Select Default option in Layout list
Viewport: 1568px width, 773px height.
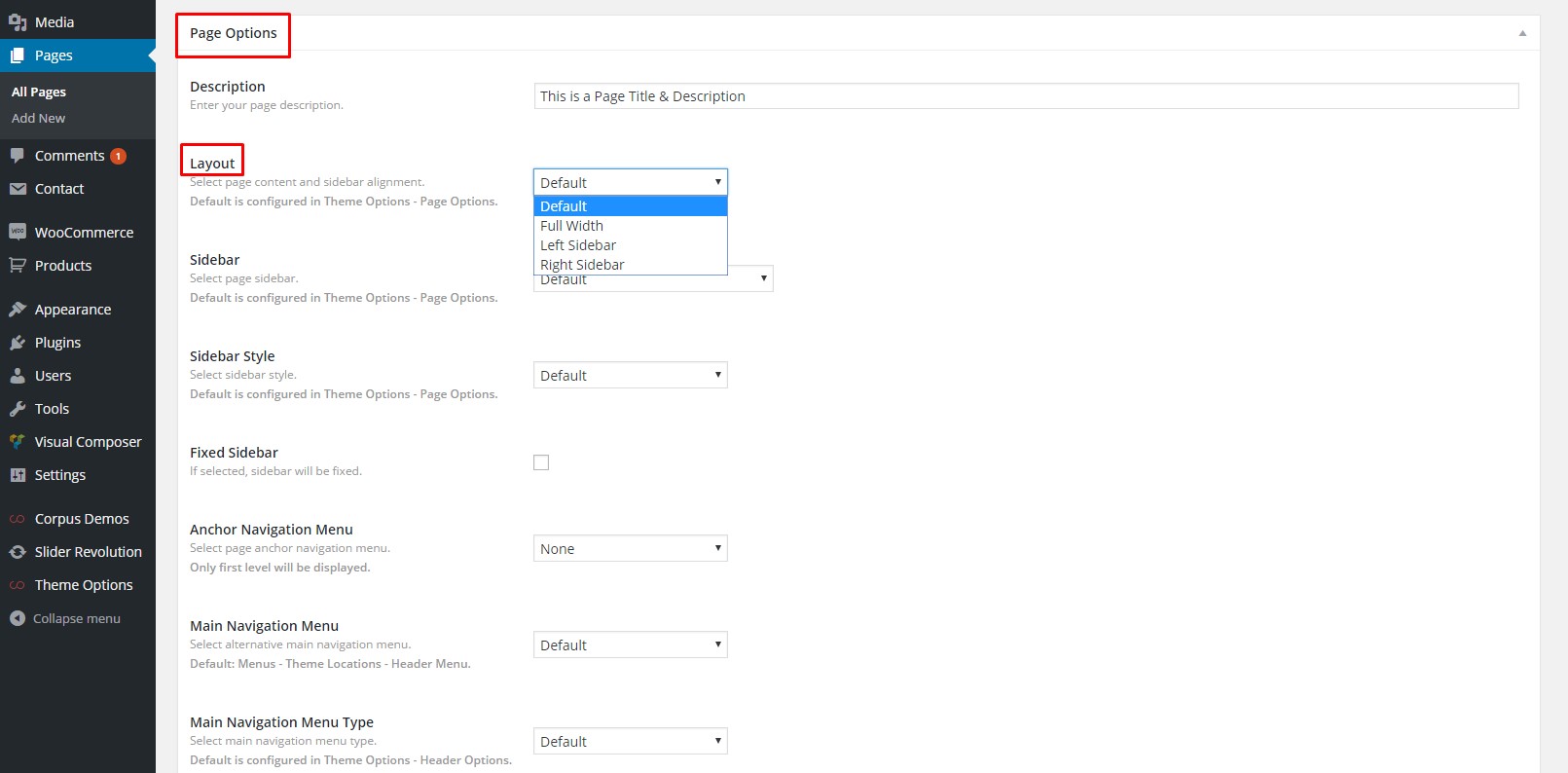(631, 206)
